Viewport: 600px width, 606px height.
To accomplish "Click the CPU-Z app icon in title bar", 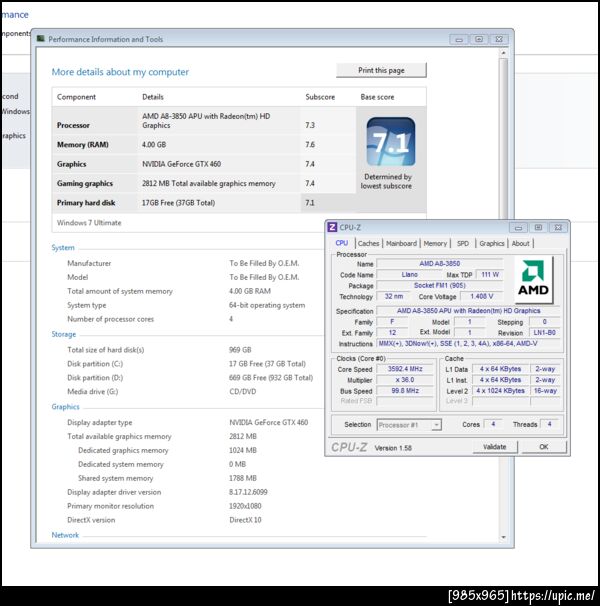I will 332,227.
